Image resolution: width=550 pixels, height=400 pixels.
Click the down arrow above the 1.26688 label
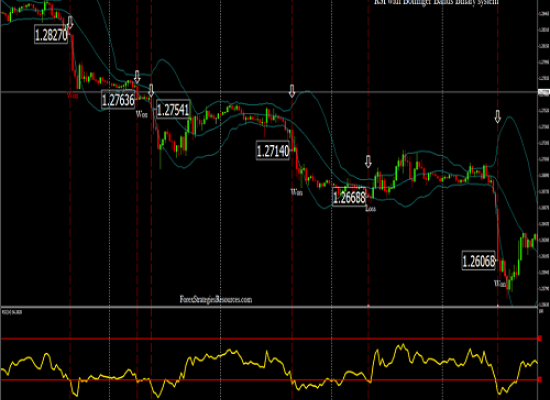(368, 162)
